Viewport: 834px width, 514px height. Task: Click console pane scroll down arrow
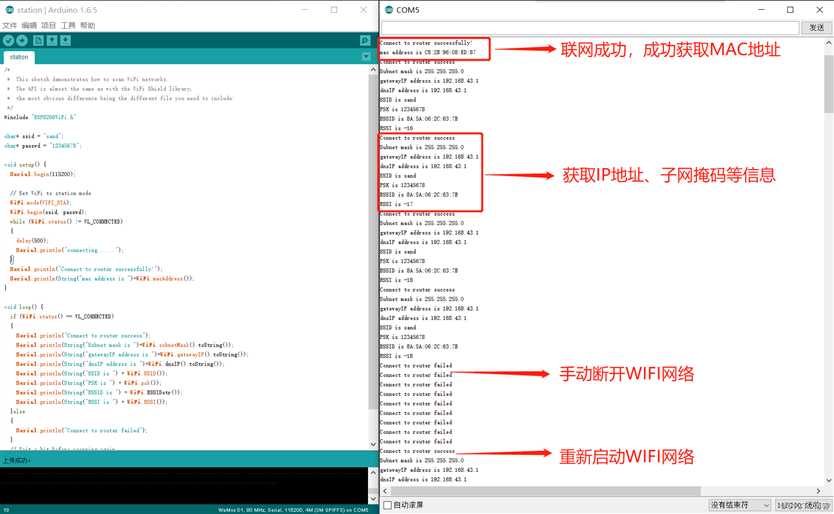point(373,499)
